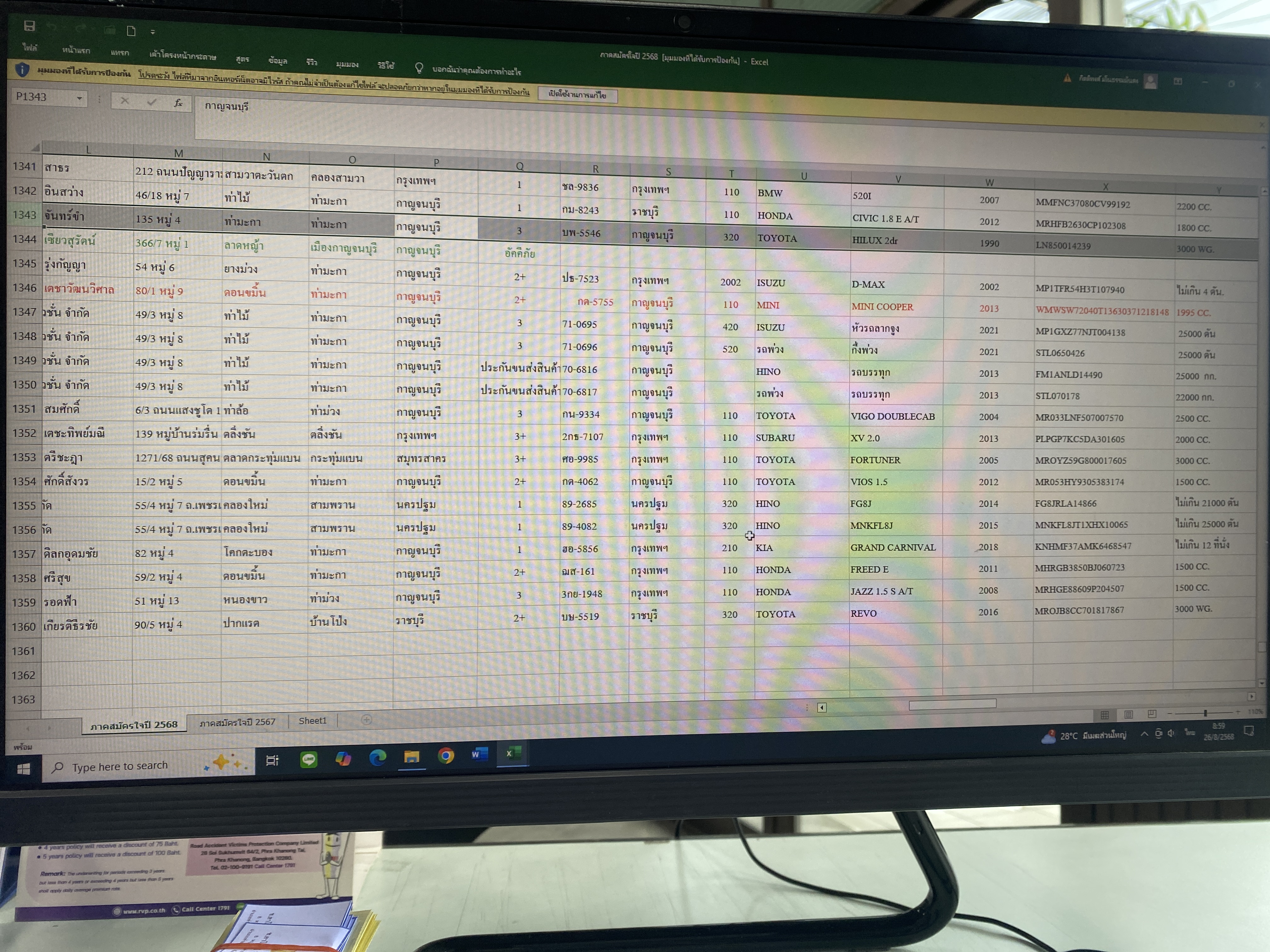Click the New Sheet plus icon
This screenshot has height=952, width=1270.
pos(366,720)
